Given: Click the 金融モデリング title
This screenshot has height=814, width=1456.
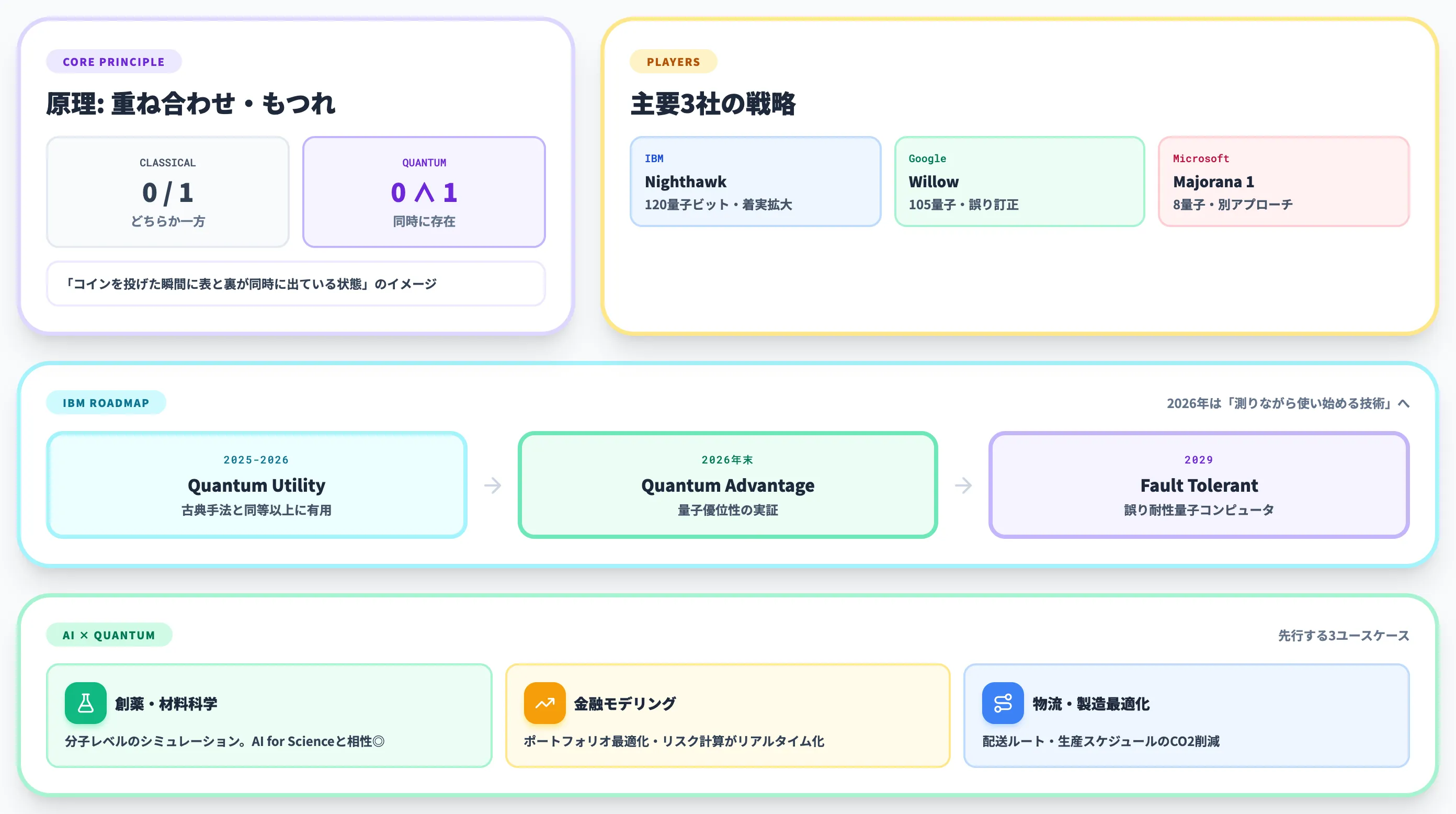Looking at the screenshot, I should click(625, 704).
